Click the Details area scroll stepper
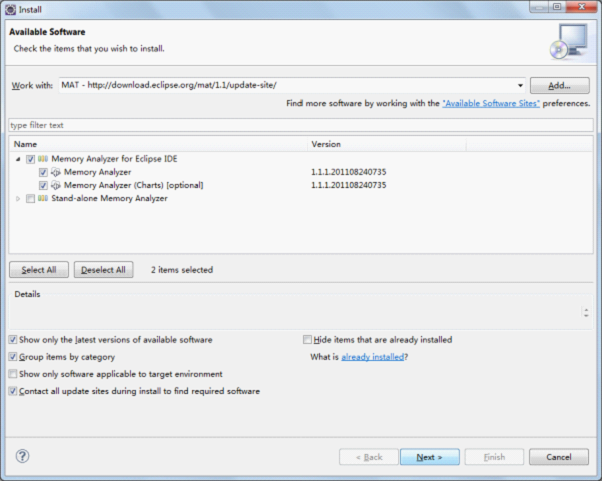Image resolution: width=602 pixels, height=481 pixels. point(586,312)
